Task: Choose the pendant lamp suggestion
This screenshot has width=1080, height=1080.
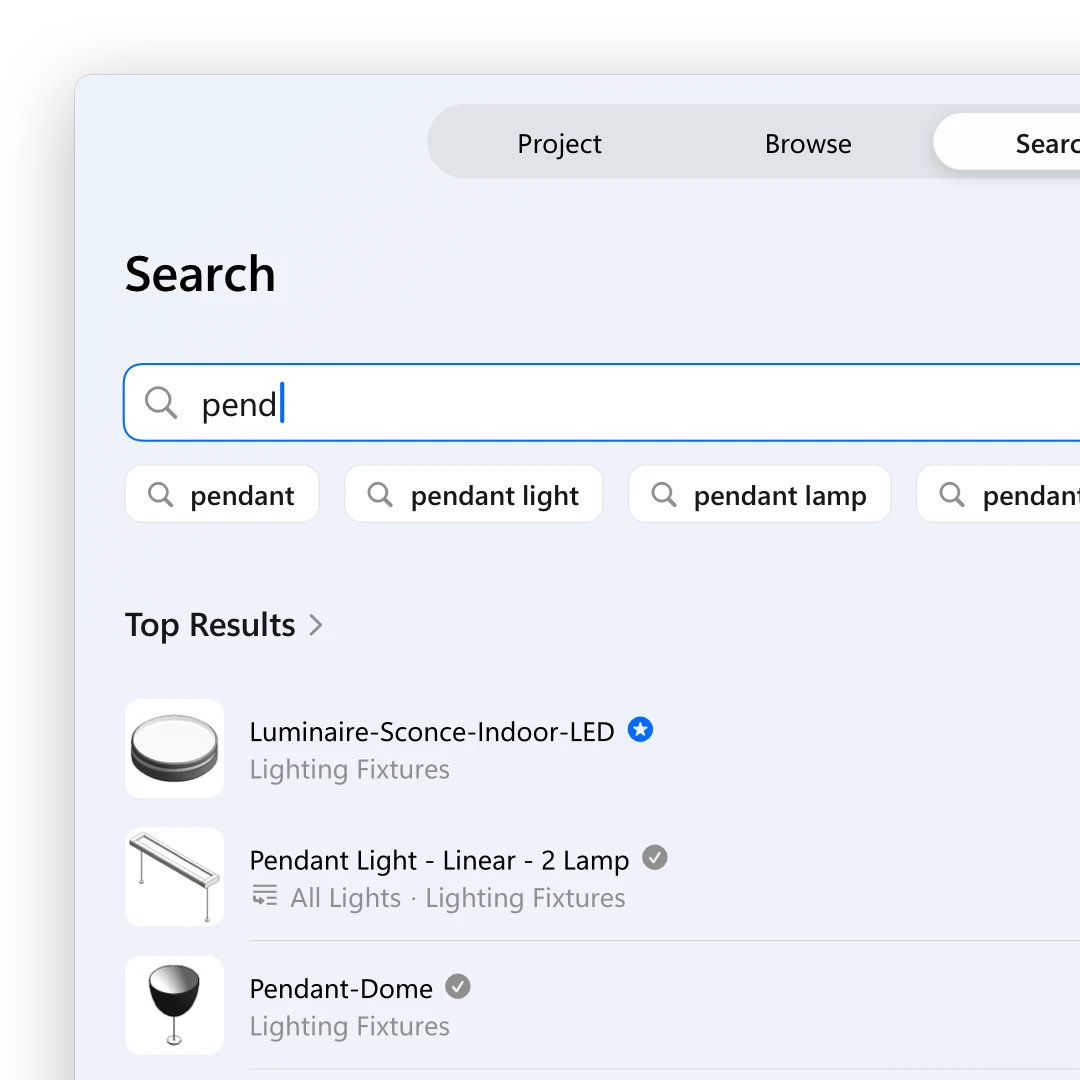Action: 760,495
